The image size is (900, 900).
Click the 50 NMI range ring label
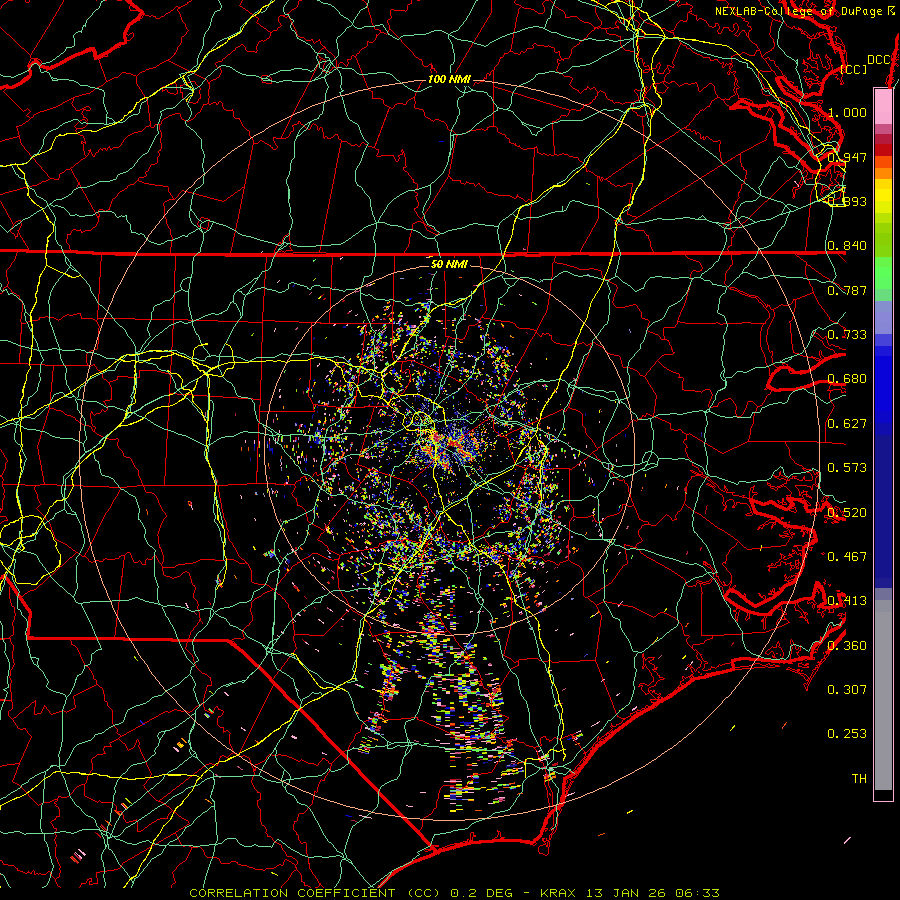449,264
